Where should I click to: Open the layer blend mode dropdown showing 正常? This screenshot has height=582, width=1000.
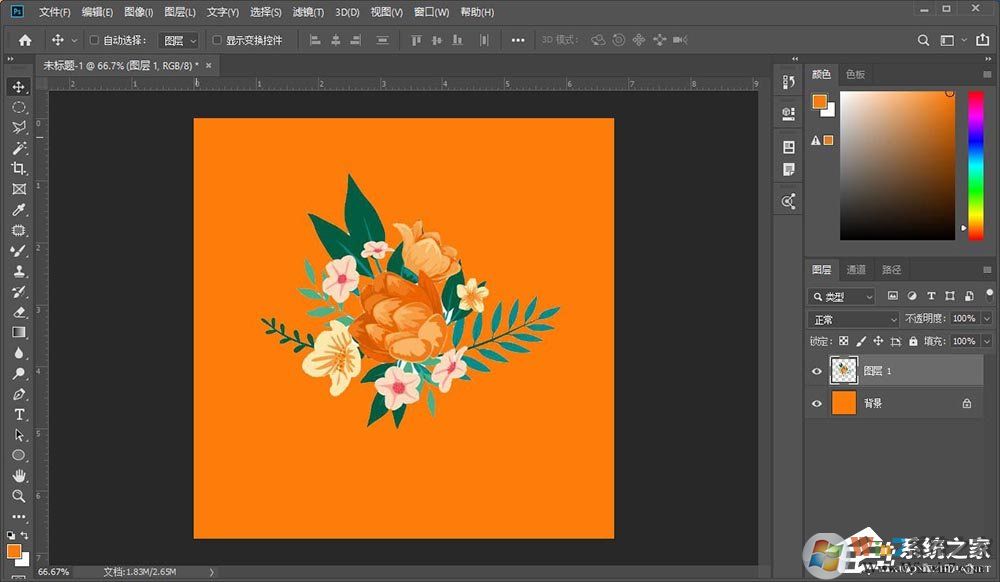852,318
